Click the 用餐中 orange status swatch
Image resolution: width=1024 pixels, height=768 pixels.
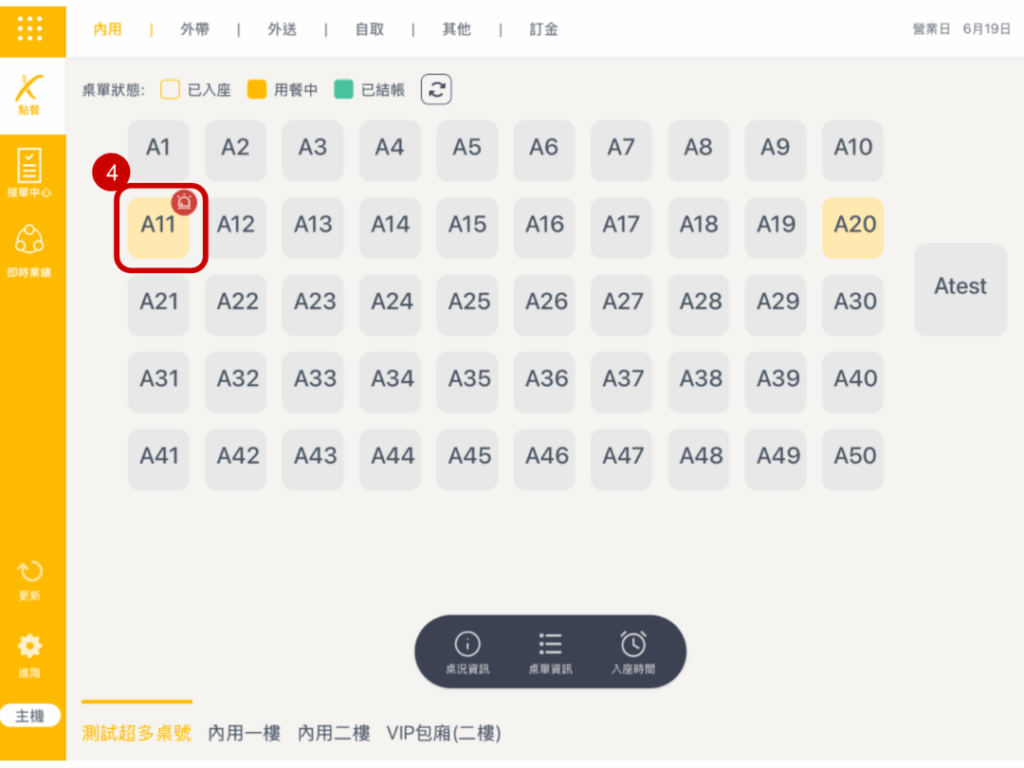(257, 89)
